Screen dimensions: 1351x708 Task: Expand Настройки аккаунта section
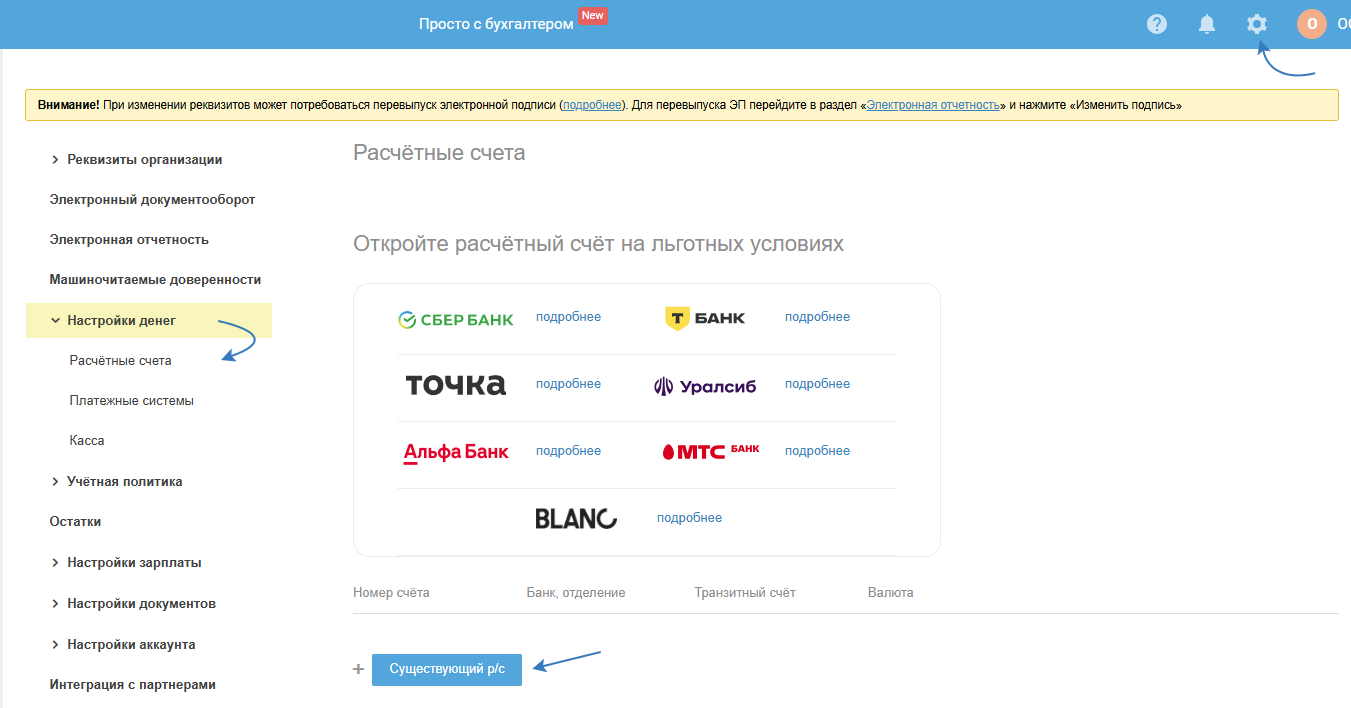click(123, 644)
